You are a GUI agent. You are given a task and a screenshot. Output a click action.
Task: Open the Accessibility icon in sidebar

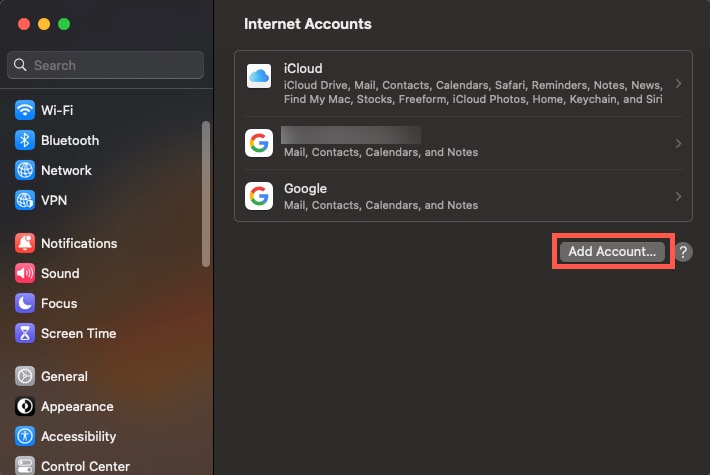(x=24, y=436)
